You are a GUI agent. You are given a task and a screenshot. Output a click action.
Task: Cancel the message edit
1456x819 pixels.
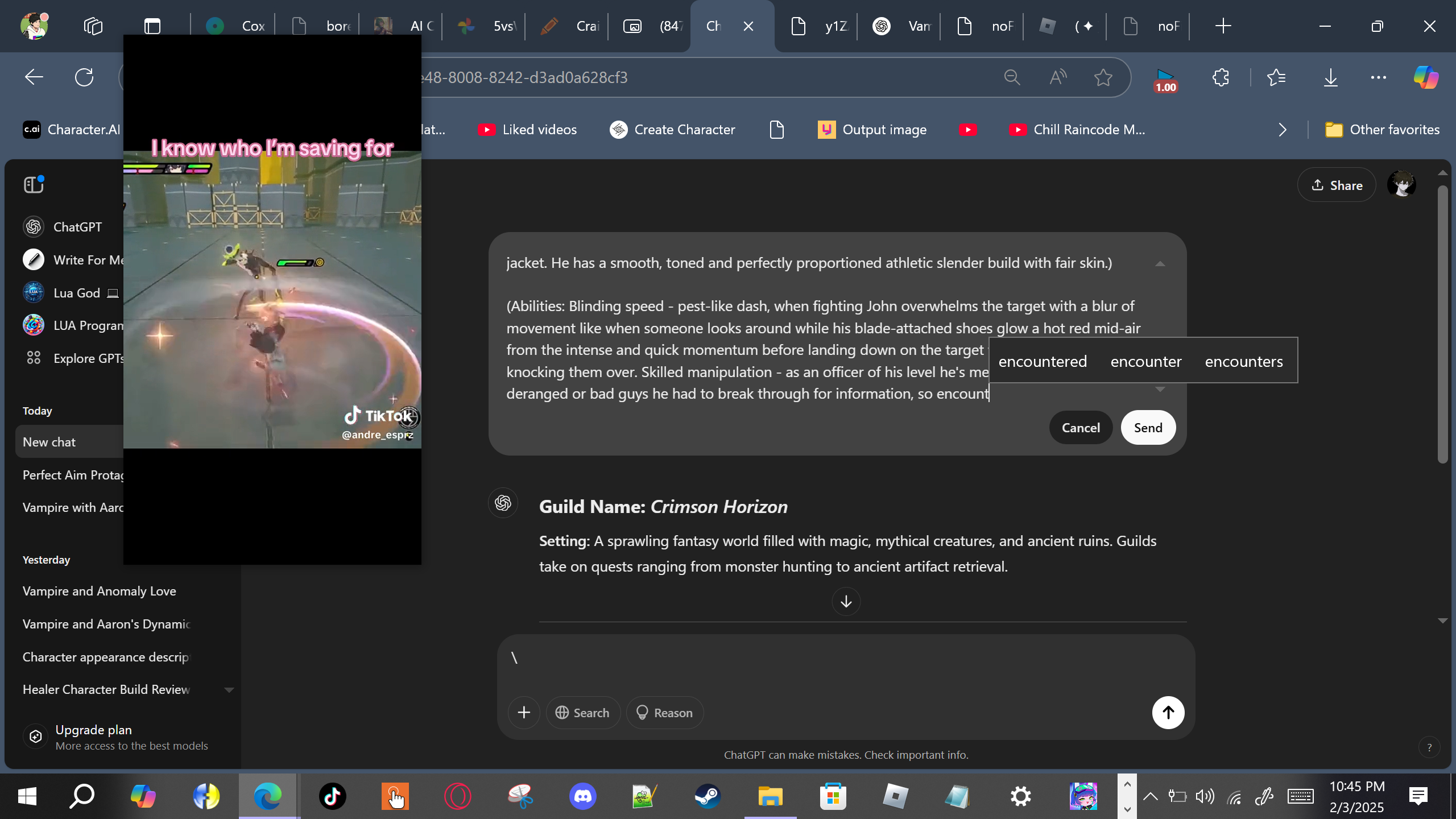click(x=1081, y=428)
